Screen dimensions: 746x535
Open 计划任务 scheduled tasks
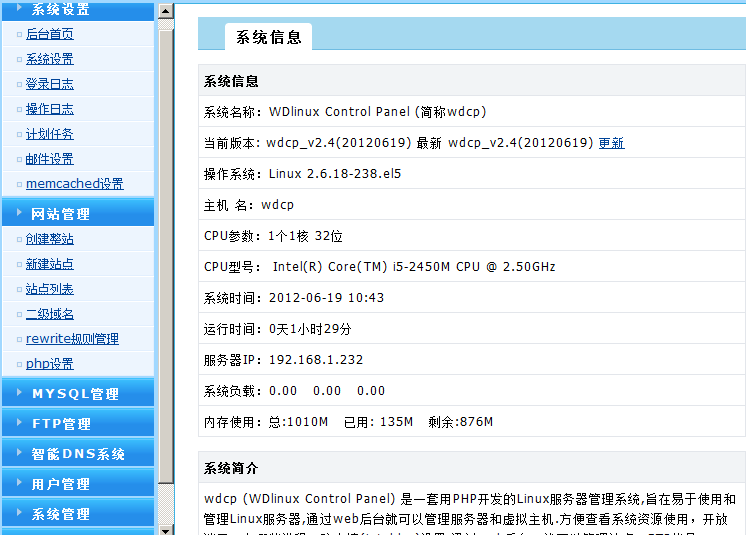click(x=50, y=134)
